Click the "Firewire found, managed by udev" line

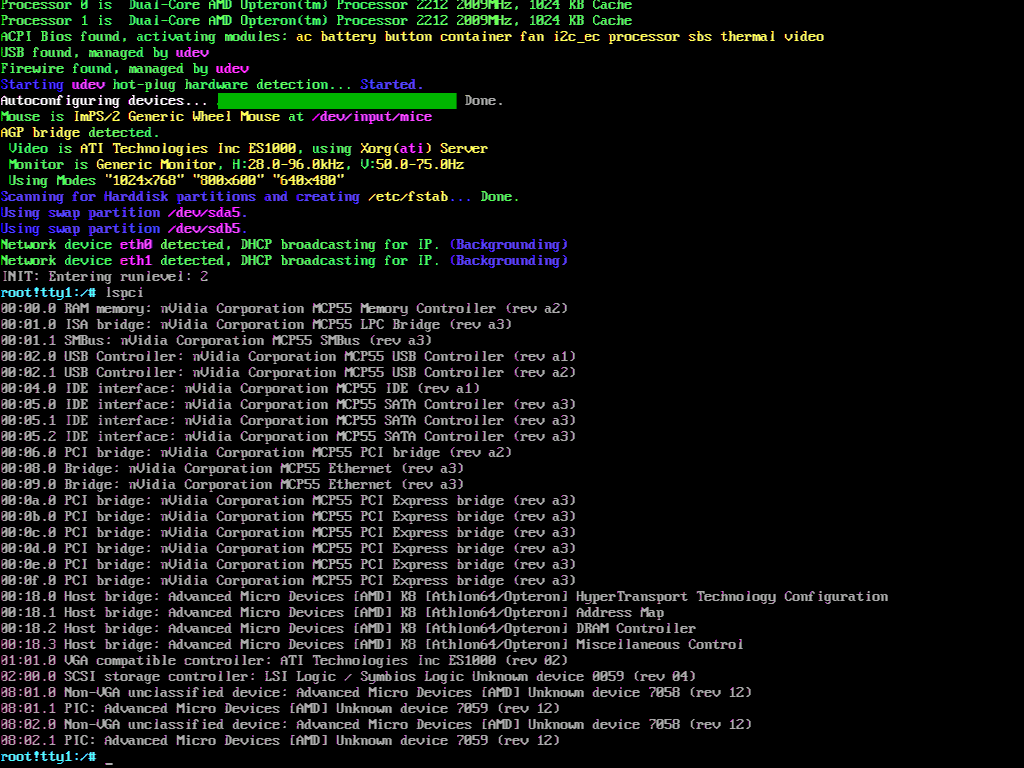click(125, 69)
